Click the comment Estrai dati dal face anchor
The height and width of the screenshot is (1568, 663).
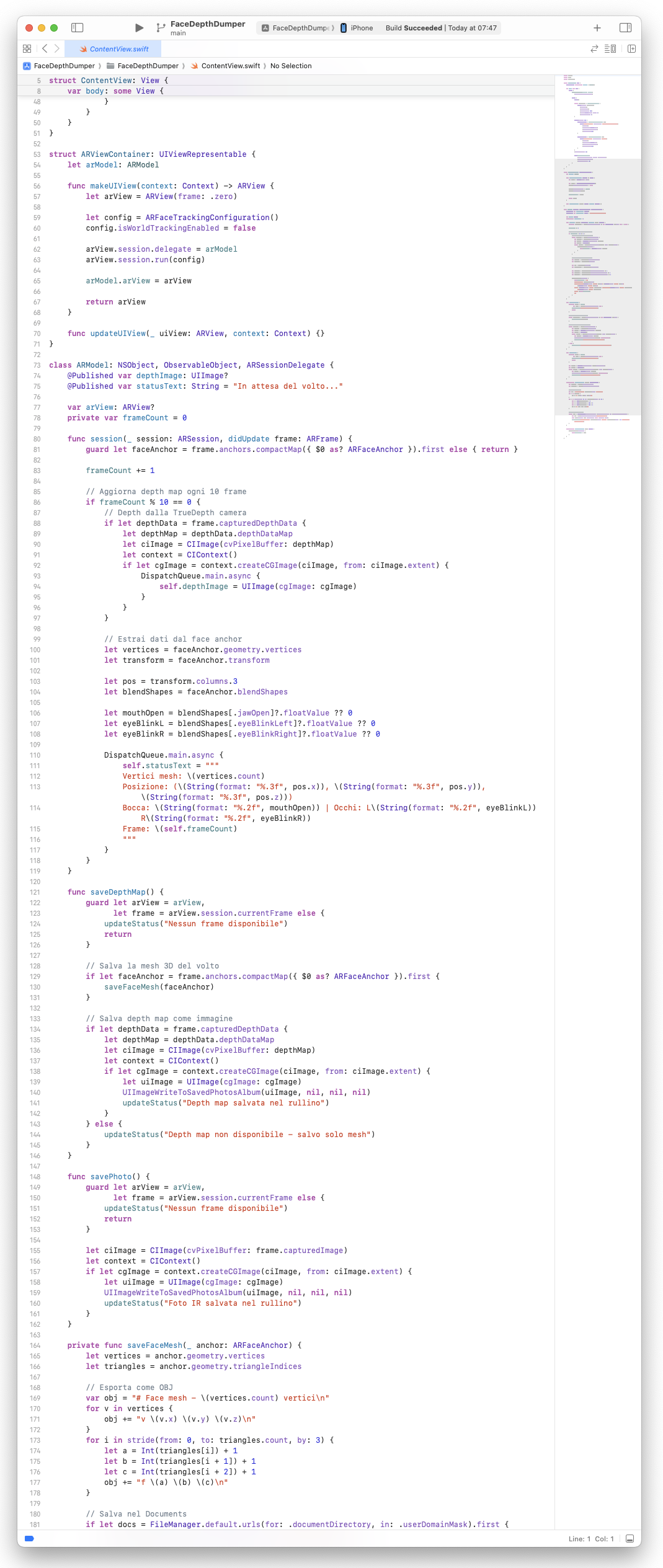coord(173,639)
